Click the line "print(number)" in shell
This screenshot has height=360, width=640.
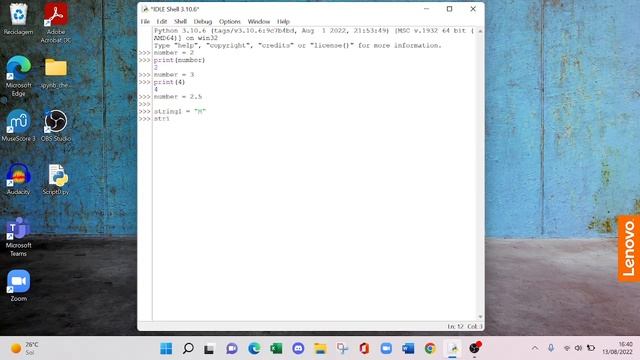point(179,60)
